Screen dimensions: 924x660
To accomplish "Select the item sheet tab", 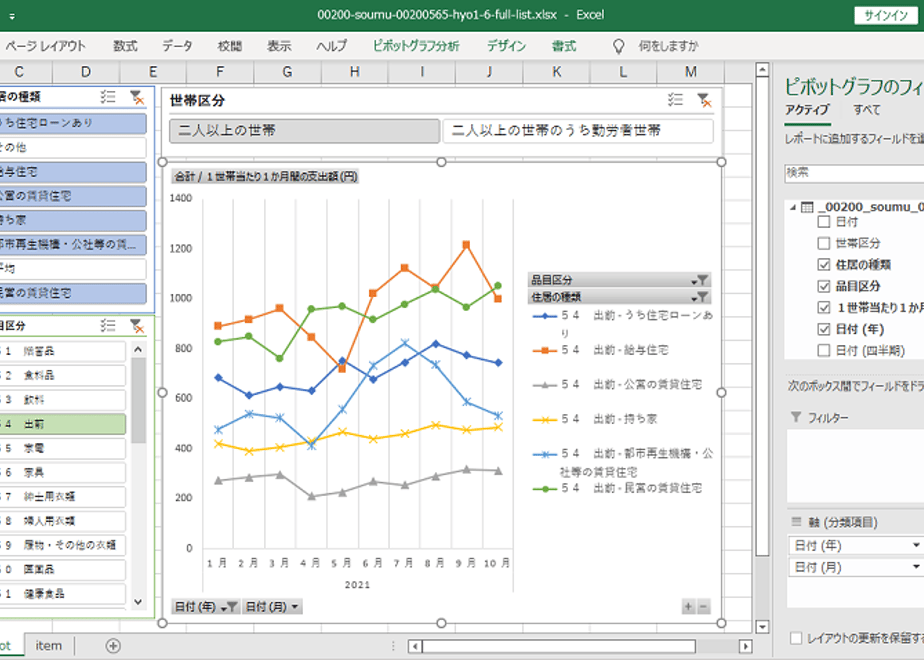I will (48, 646).
